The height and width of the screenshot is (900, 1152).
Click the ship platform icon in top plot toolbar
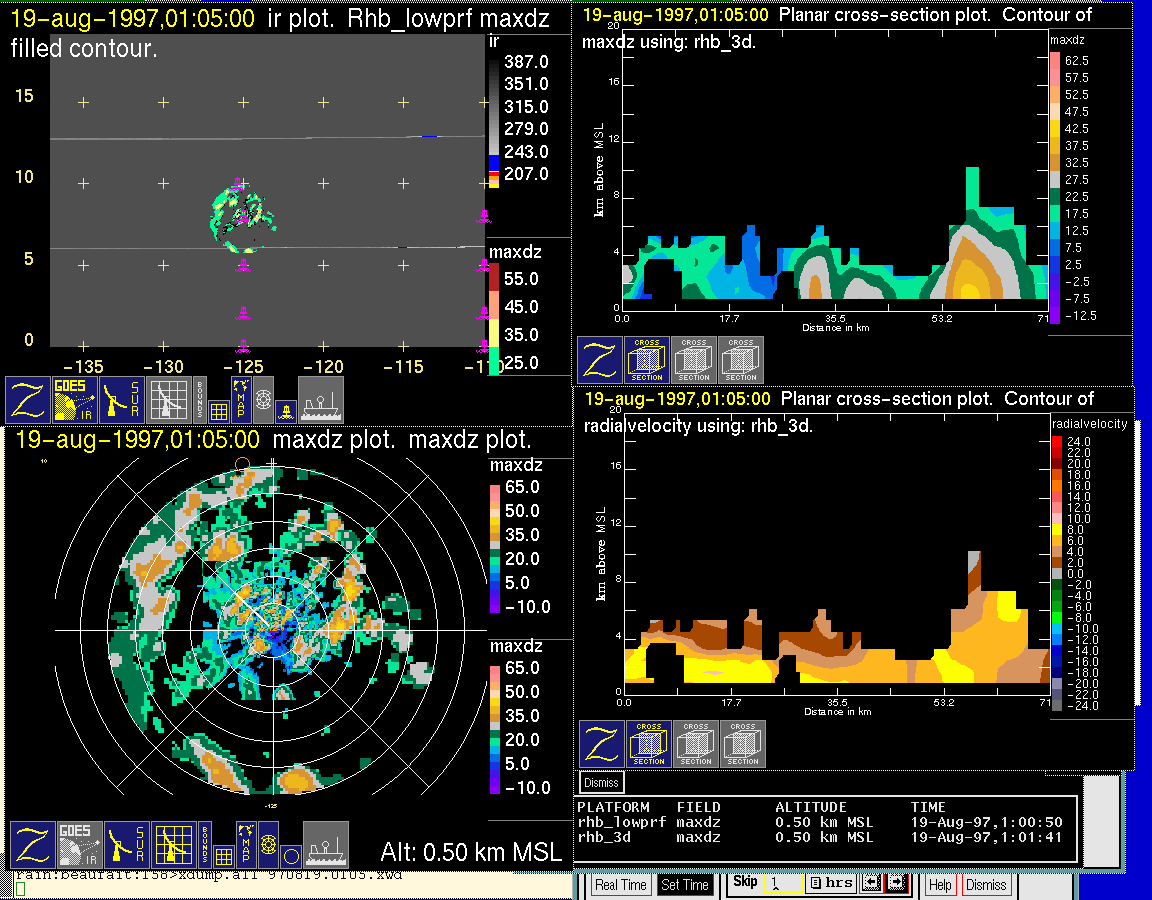pos(320,399)
